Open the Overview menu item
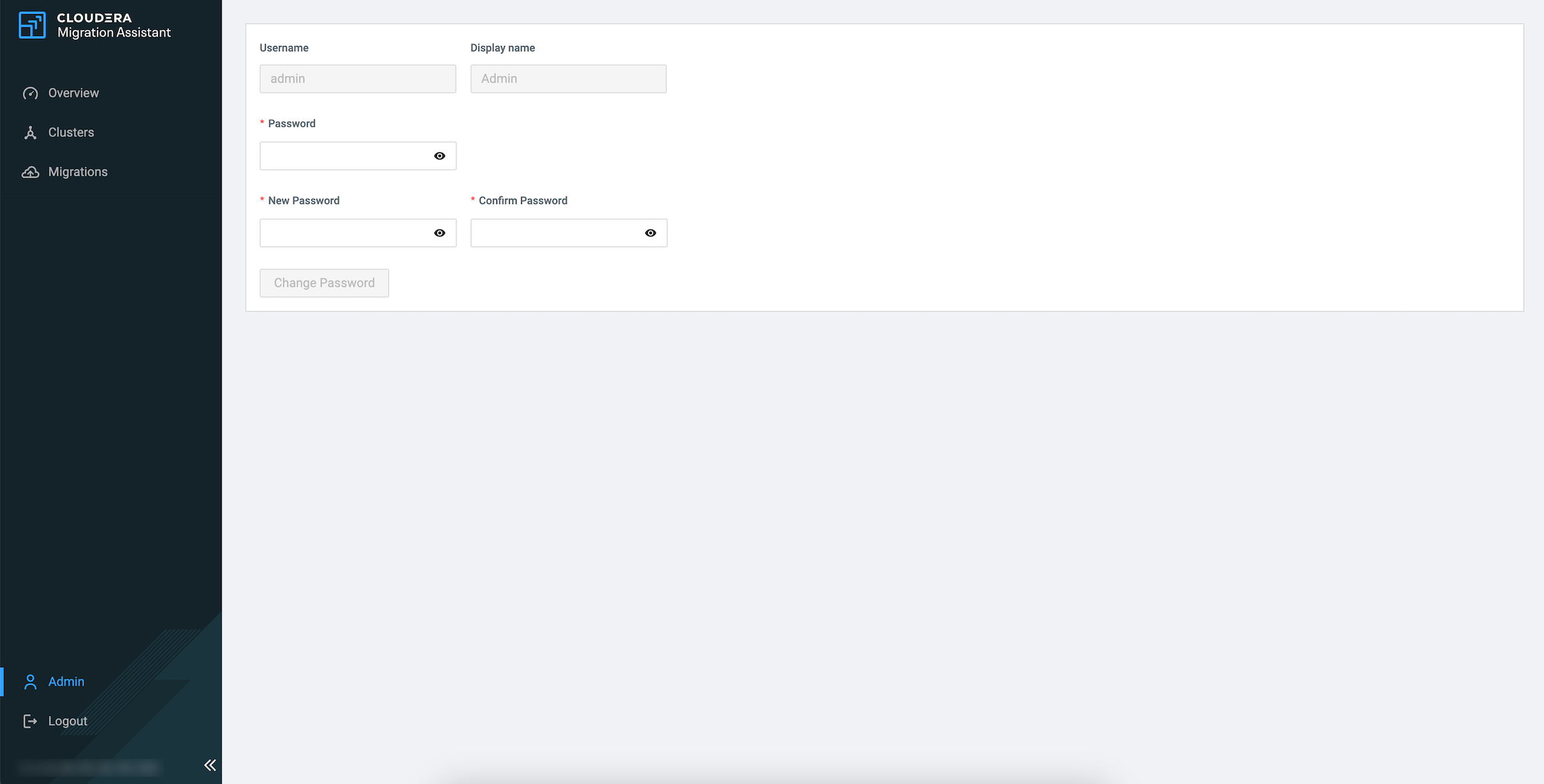This screenshot has width=1544, height=784. click(x=73, y=93)
